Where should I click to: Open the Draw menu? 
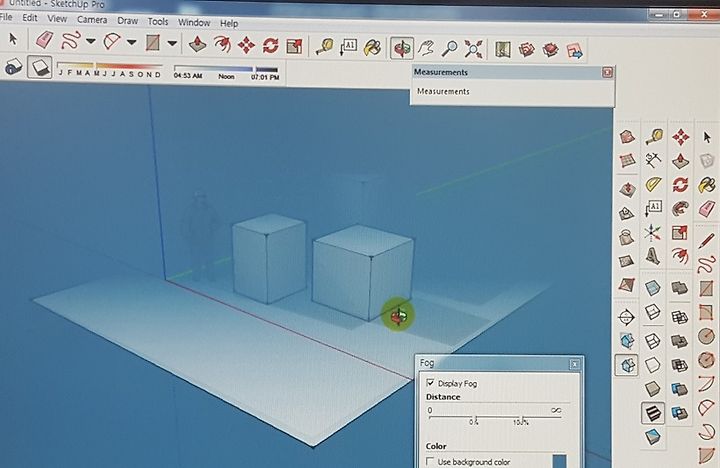127,21
